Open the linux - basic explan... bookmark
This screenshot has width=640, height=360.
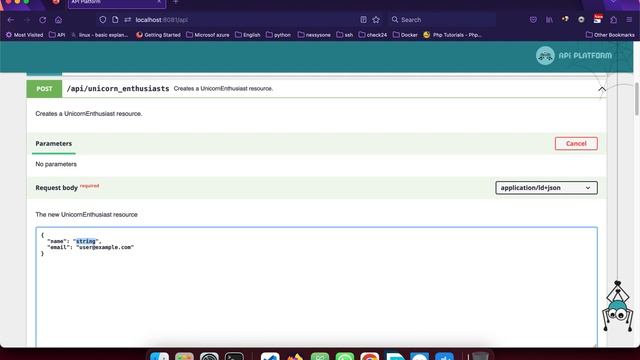tap(100, 35)
